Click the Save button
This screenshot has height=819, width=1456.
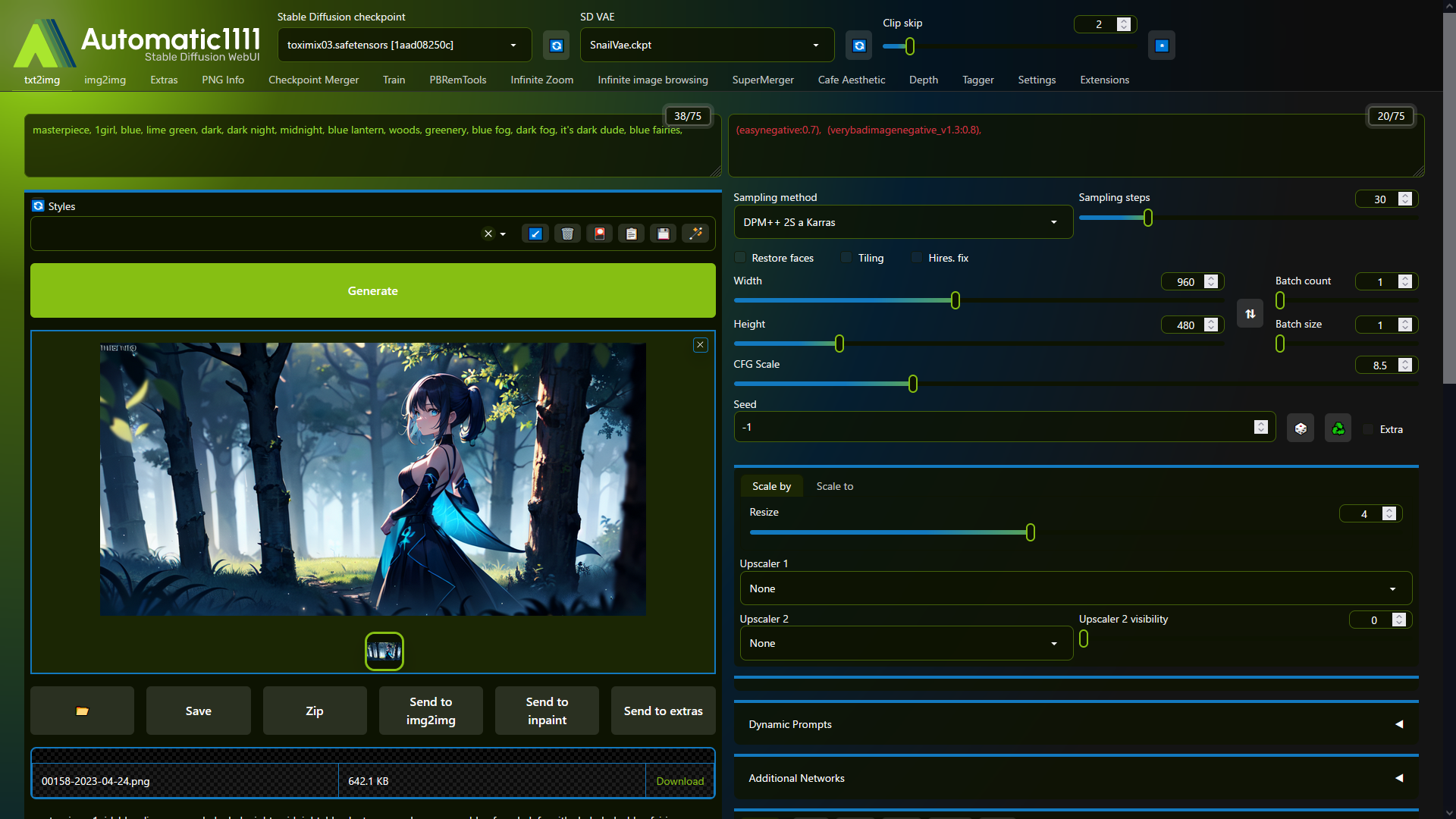(x=198, y=710)
